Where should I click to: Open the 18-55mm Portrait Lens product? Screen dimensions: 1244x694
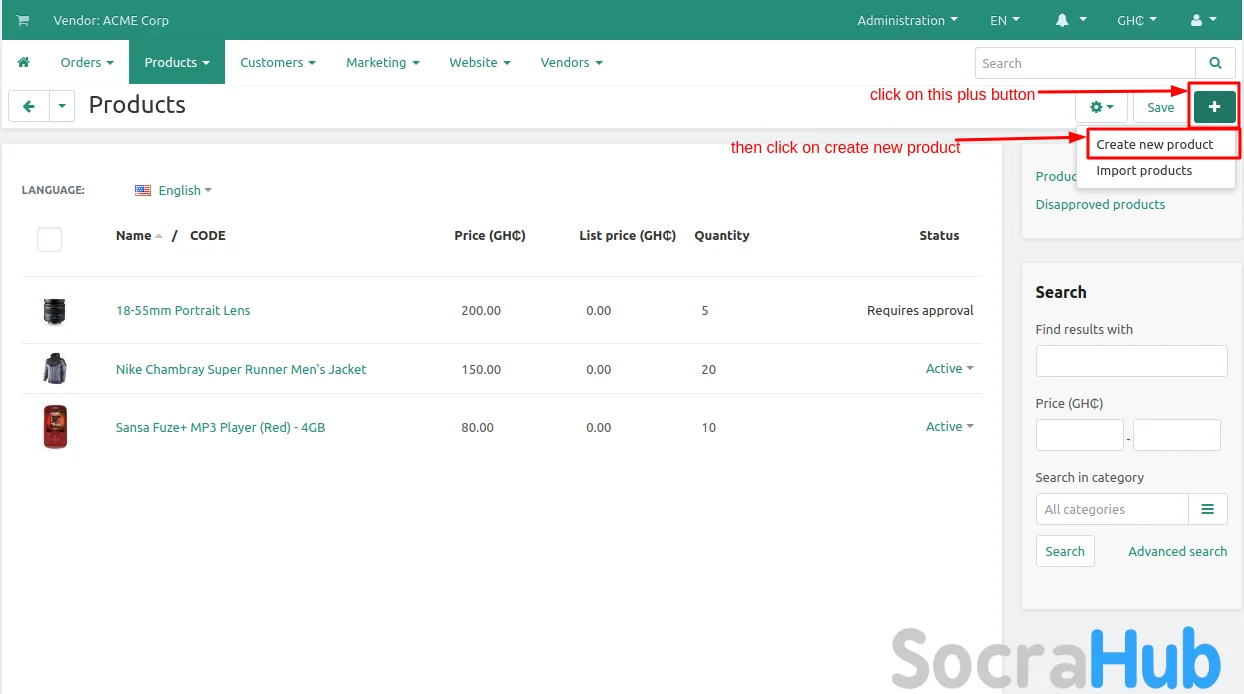tap(183, 310)
